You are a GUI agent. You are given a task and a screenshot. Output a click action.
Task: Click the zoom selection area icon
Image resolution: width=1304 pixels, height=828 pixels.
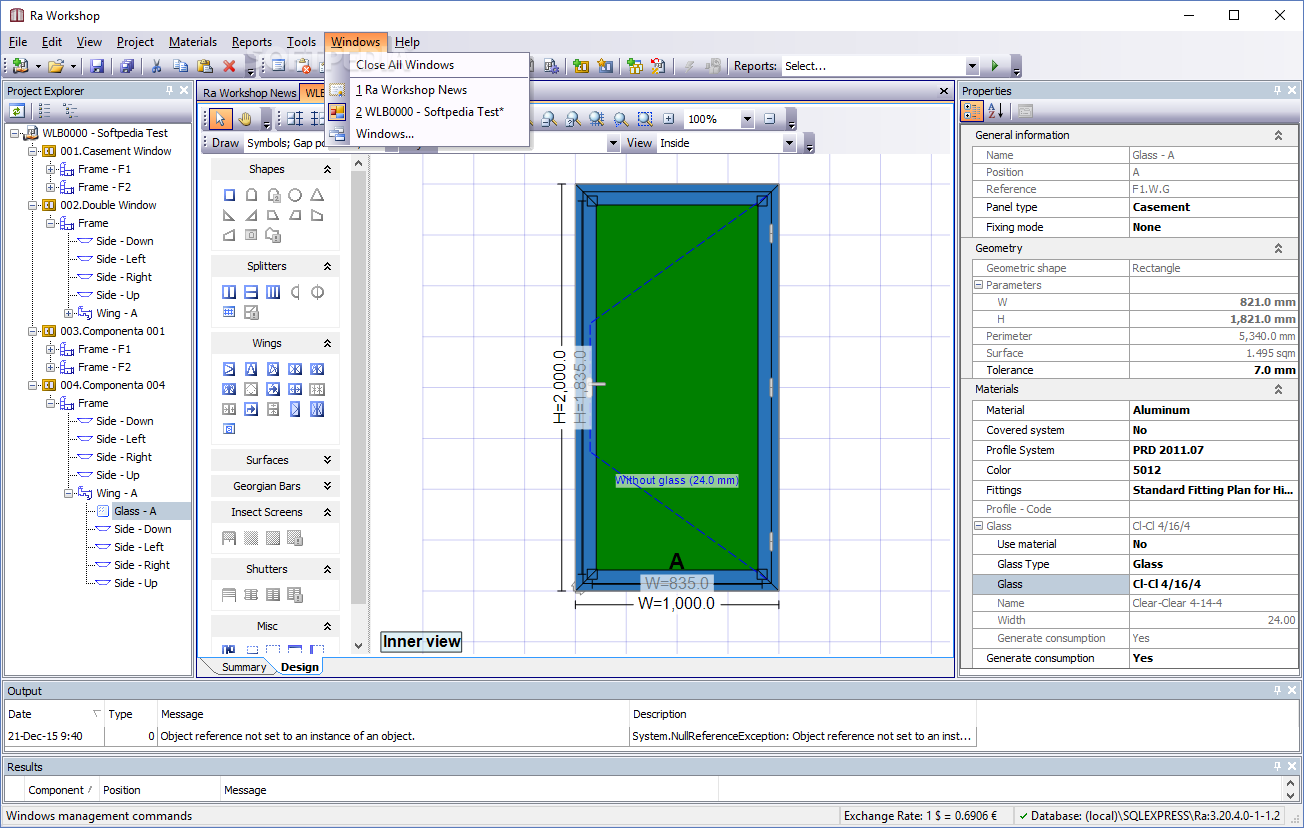645,119
